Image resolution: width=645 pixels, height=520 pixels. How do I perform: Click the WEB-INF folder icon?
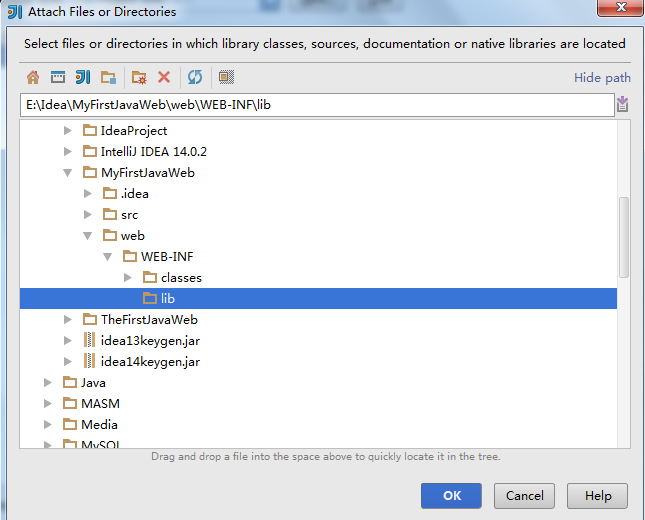coord(130,256)
